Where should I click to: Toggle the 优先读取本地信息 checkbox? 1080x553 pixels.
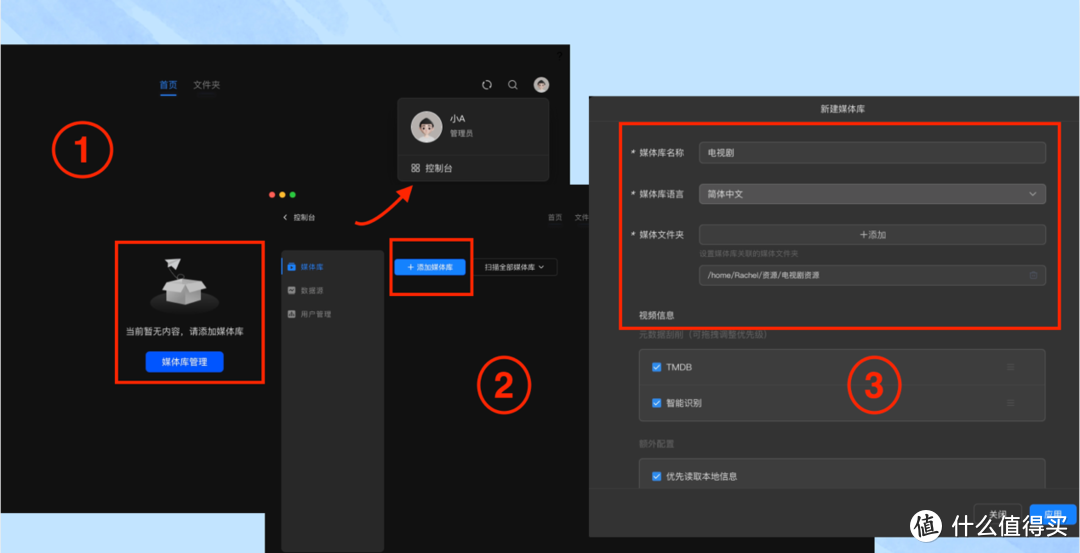click(656, 476)
